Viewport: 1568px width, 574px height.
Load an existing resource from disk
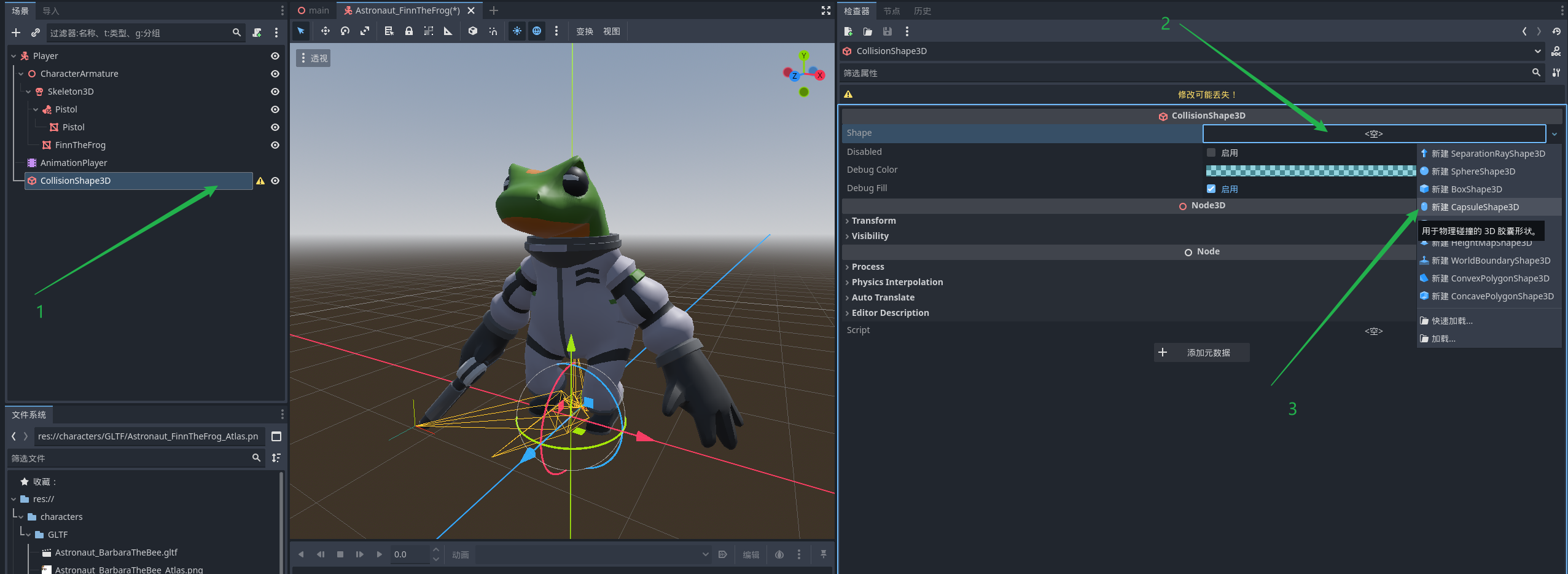coord(868,31)
